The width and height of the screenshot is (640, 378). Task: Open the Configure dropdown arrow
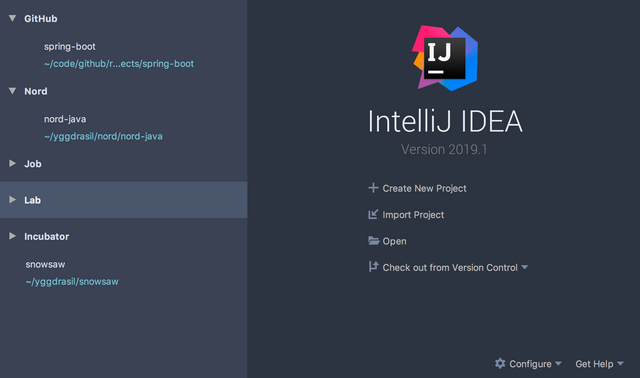tap(558, 363)
